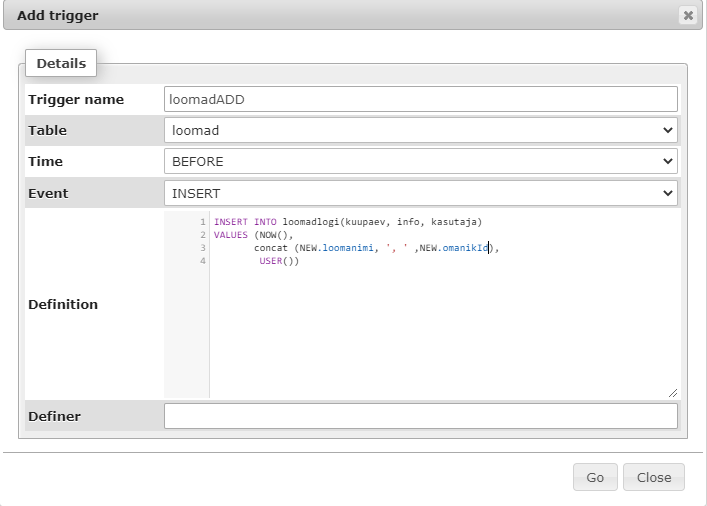The image size is (707, 506).
Task: Focus the Definer text field
Action: pos(420,416)
